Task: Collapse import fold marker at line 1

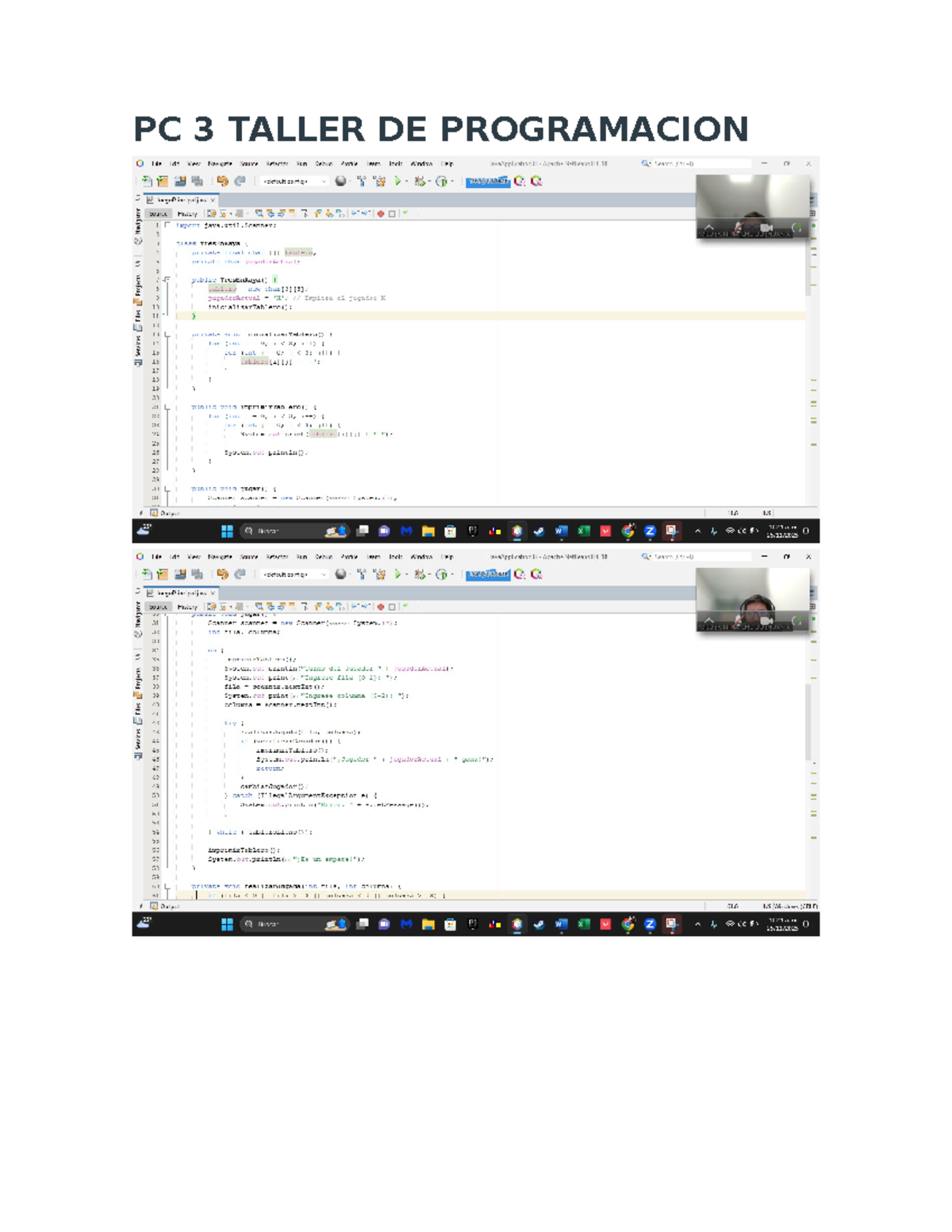Action: click(167, 225)
